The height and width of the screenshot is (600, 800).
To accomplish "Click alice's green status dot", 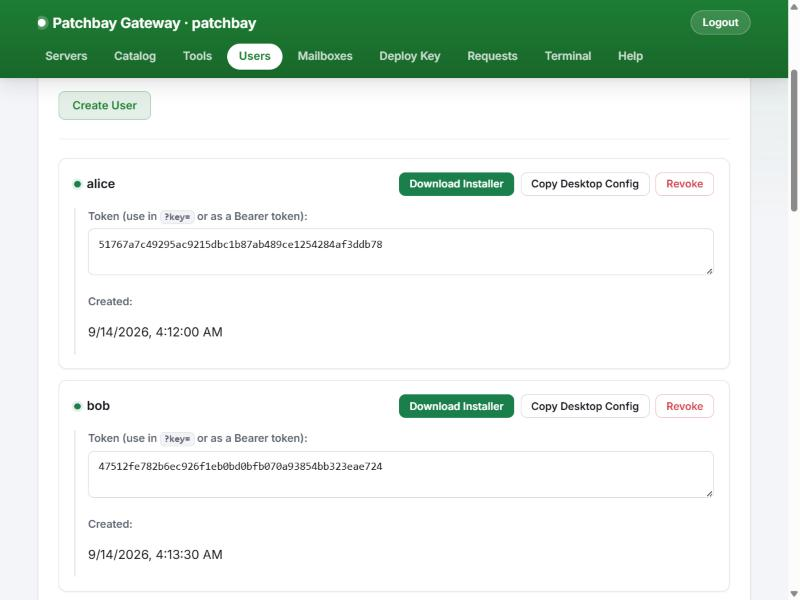I will pos(78,184).
